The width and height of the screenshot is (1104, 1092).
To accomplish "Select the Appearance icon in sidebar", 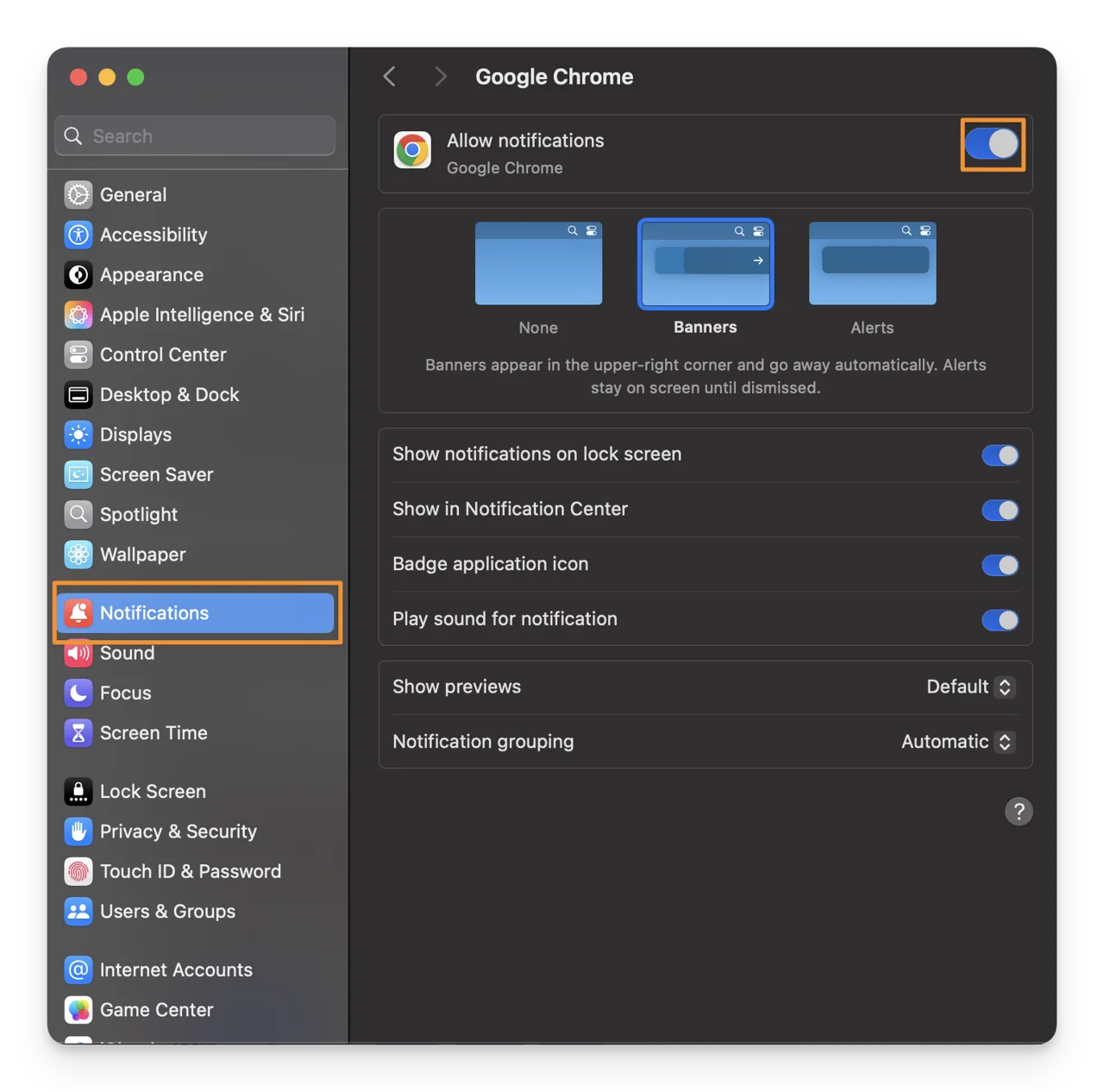I will (78, 274).
